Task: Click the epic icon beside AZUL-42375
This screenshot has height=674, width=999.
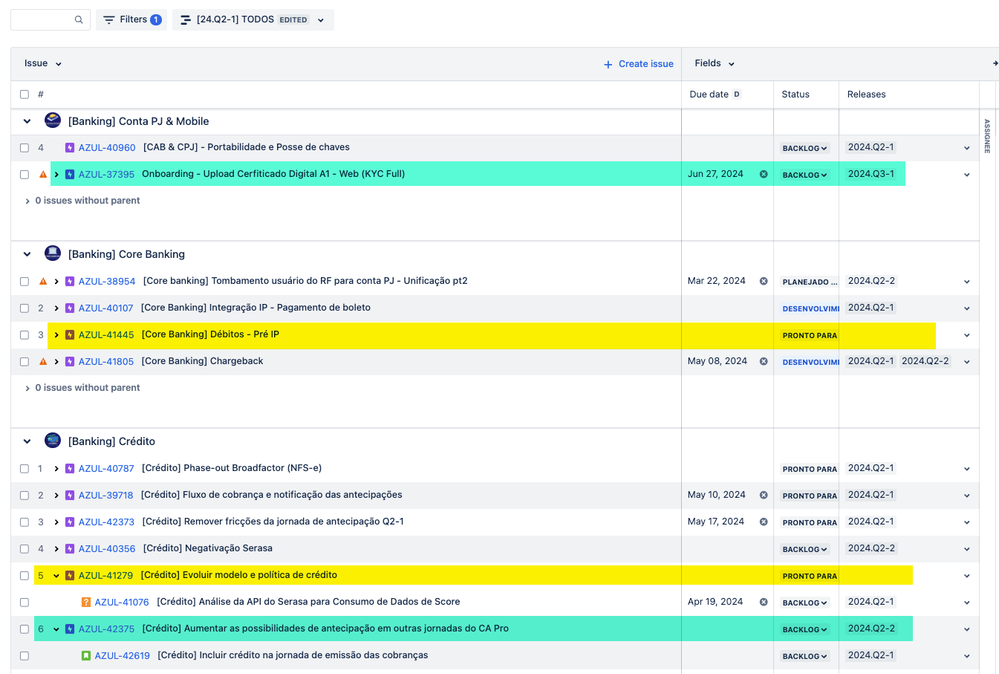Action: tap(70, 629)
